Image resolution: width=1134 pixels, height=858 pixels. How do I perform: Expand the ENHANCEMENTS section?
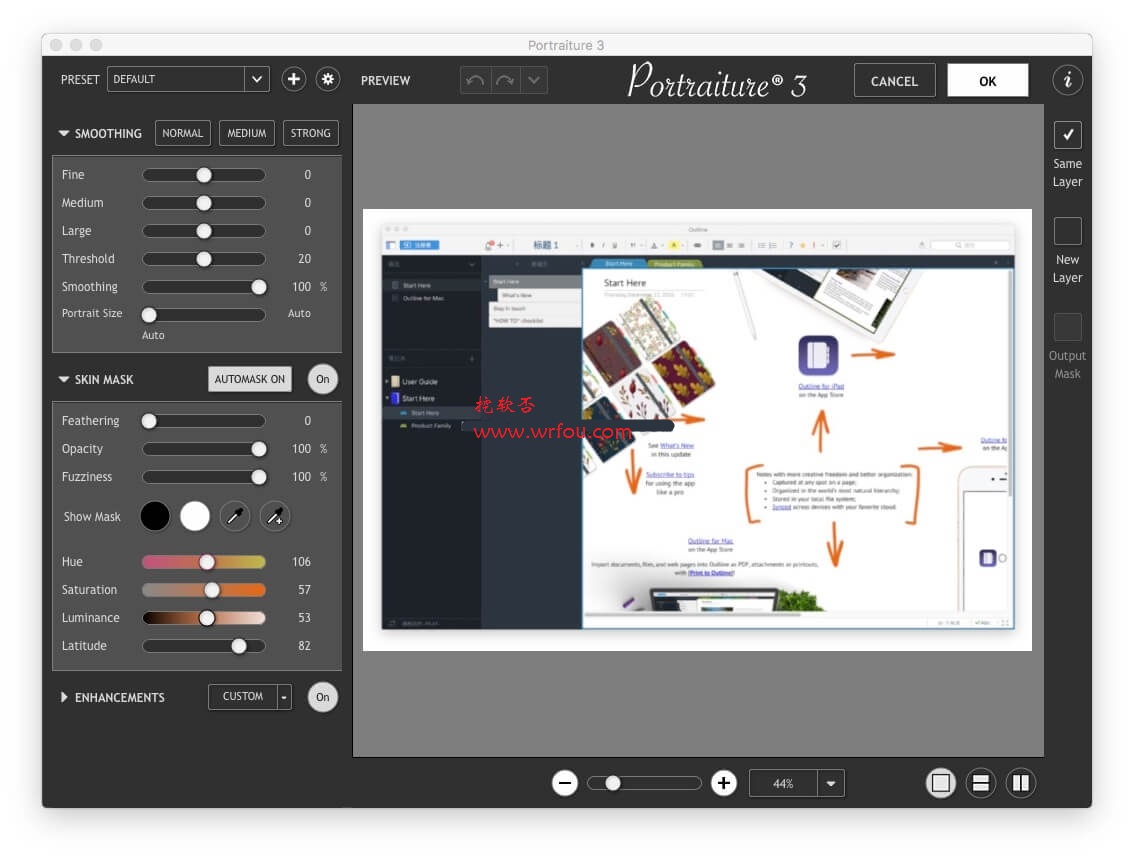coord(64,697)
